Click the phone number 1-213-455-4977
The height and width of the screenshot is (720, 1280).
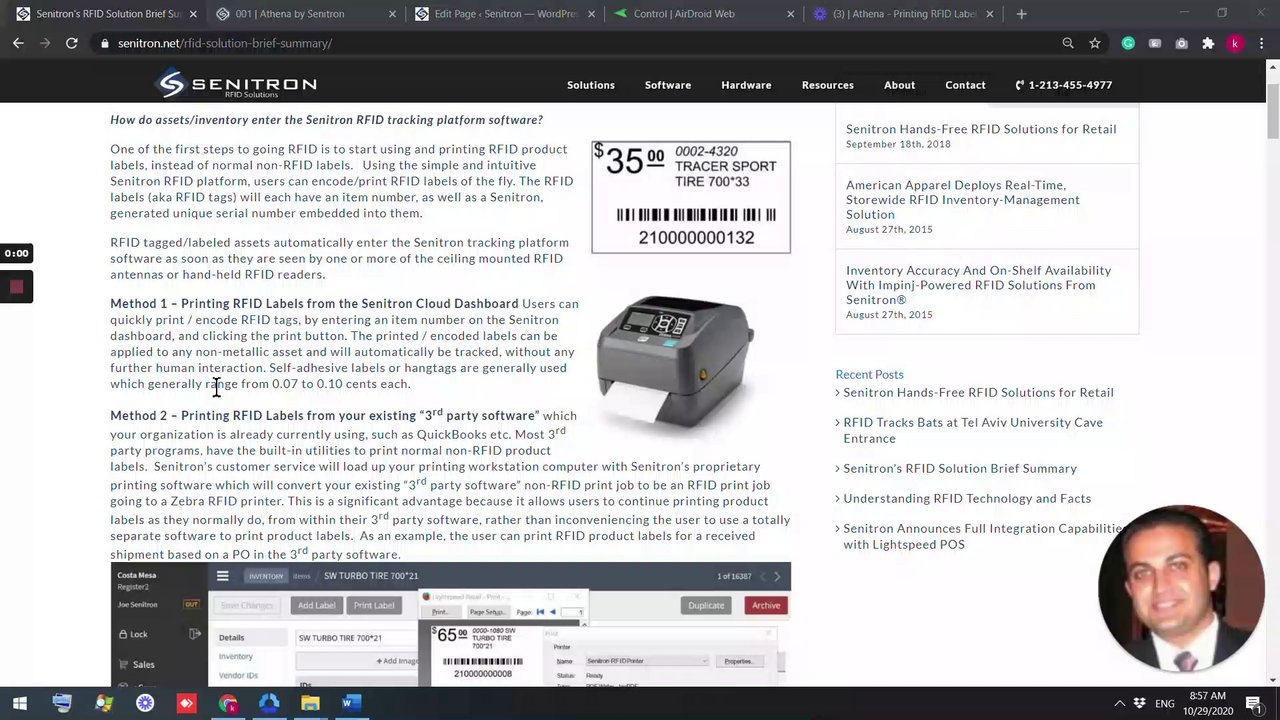pyautogui.click(x=1064, y=85)
